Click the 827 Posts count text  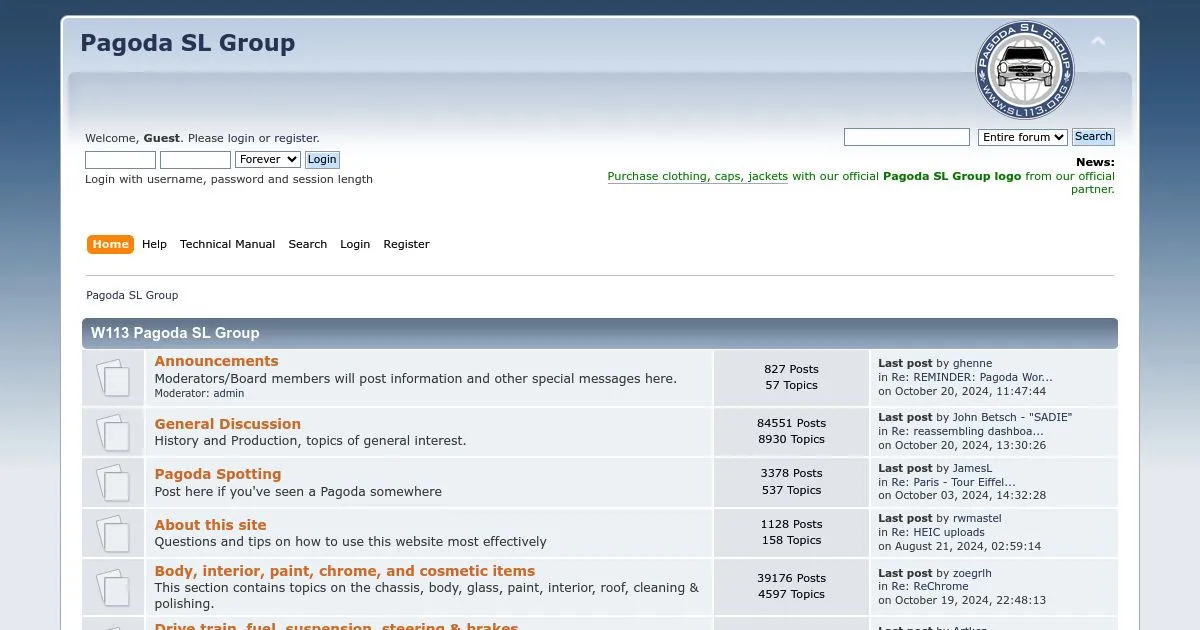[791, 369]
